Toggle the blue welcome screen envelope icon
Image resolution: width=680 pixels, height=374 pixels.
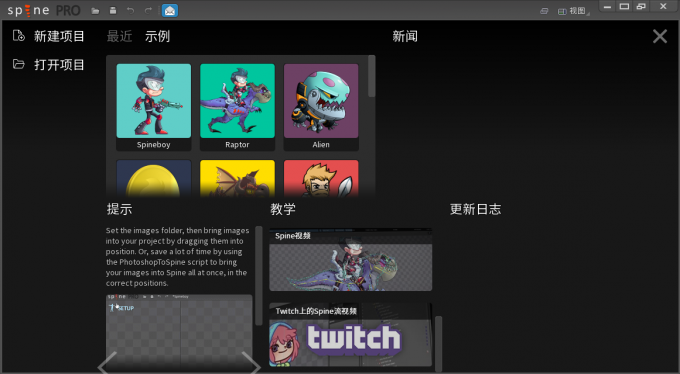[x=170, y=11]
